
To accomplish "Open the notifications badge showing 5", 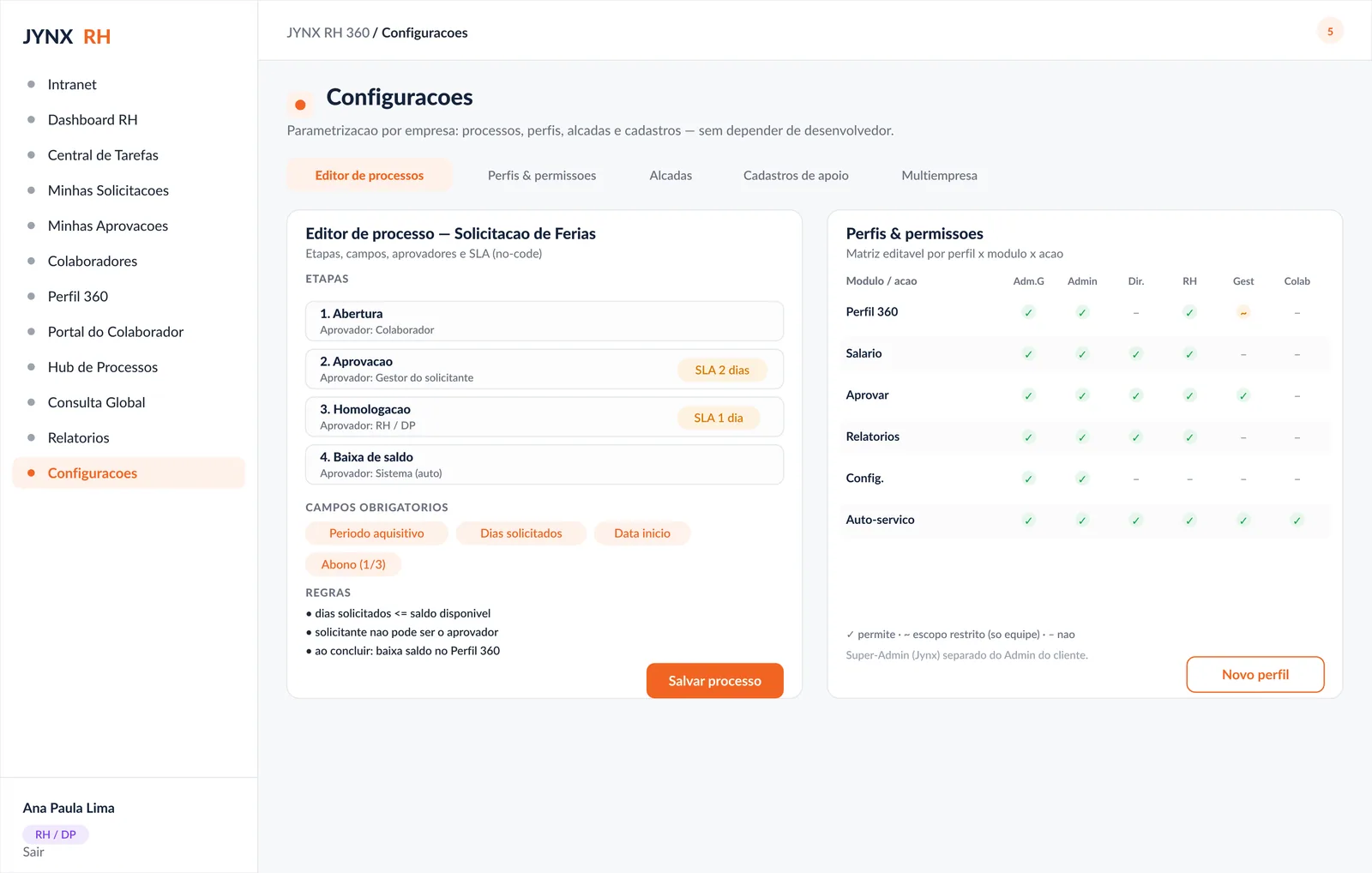I will (x=1330, y=32).
